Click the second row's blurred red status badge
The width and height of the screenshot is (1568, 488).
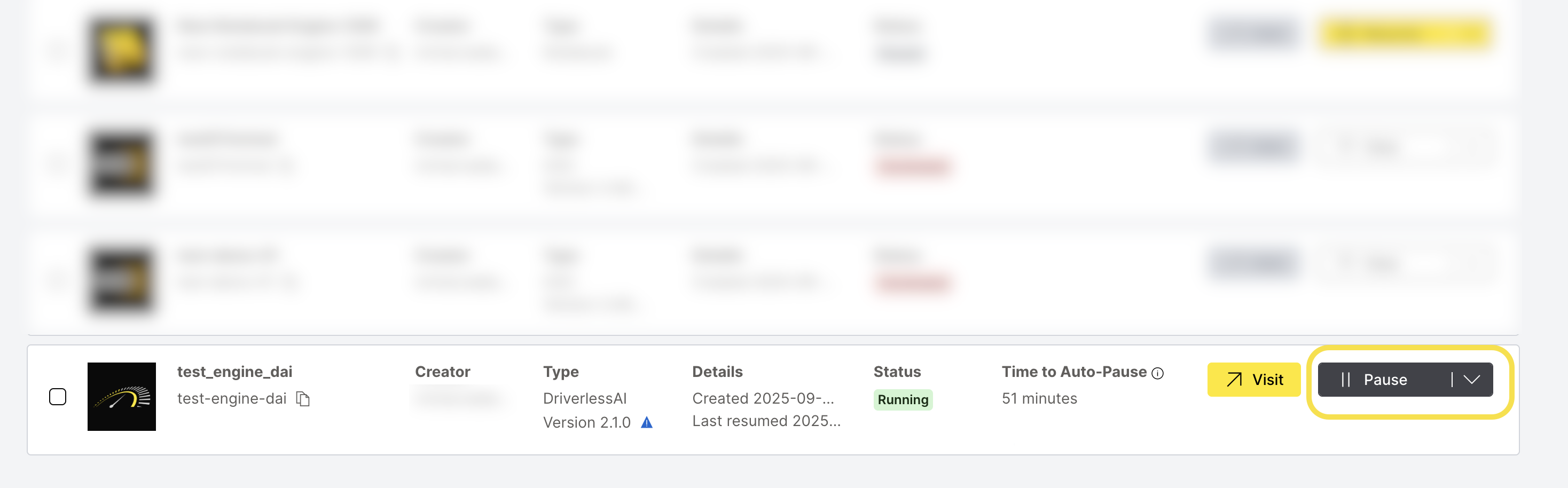tap(912, 166)
